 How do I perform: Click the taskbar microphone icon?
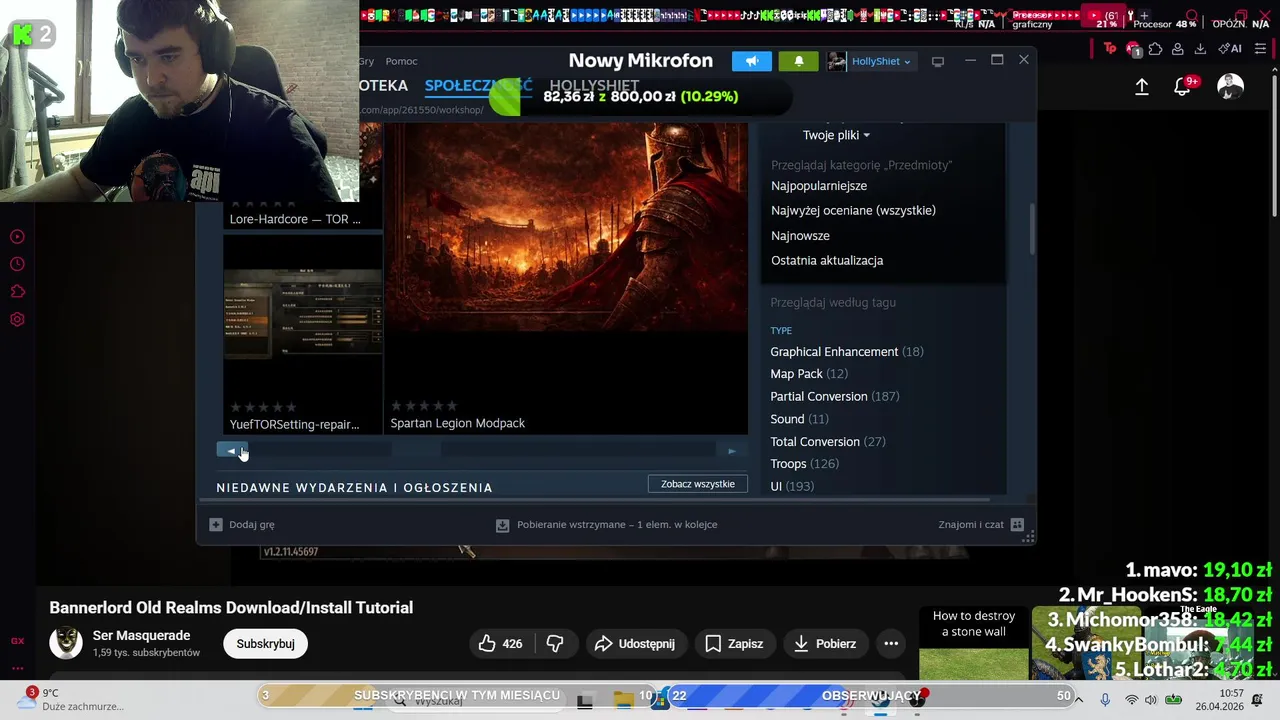pos(1105,700)
